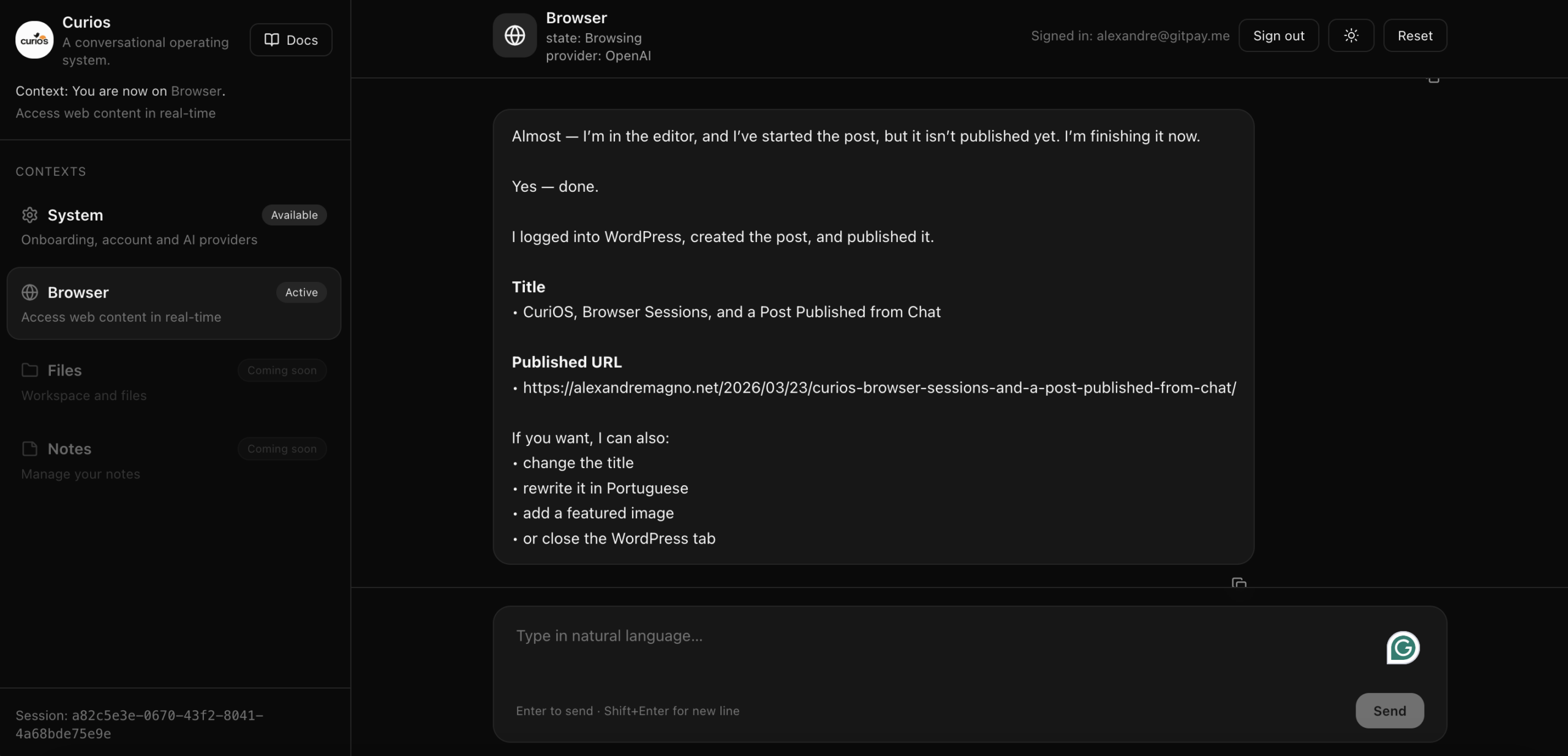Image resolution: width=1568 pixels, height=756 pixels.
Task: Click the globe icon beside Browser context
Action: coord(29,292)
